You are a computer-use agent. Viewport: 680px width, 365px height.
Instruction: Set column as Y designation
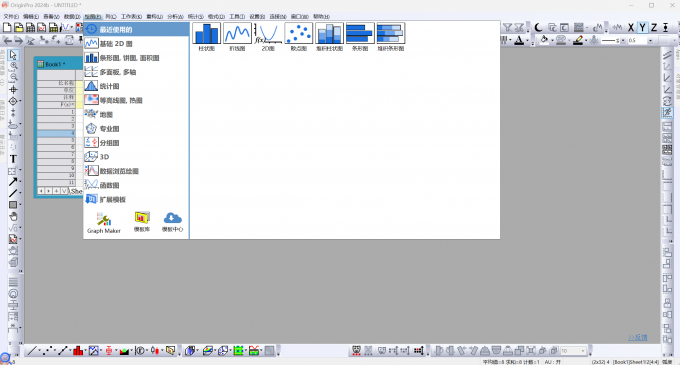click(642, 28)
